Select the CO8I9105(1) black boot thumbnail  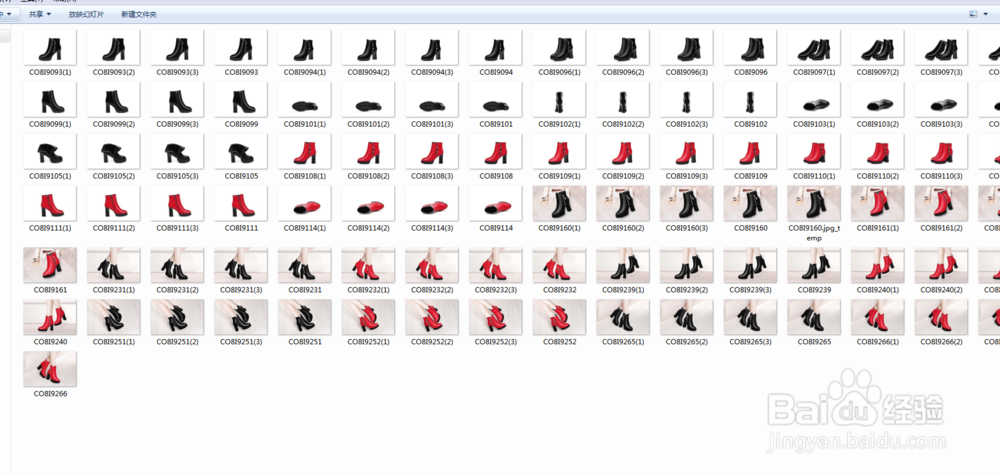point(50,152)
